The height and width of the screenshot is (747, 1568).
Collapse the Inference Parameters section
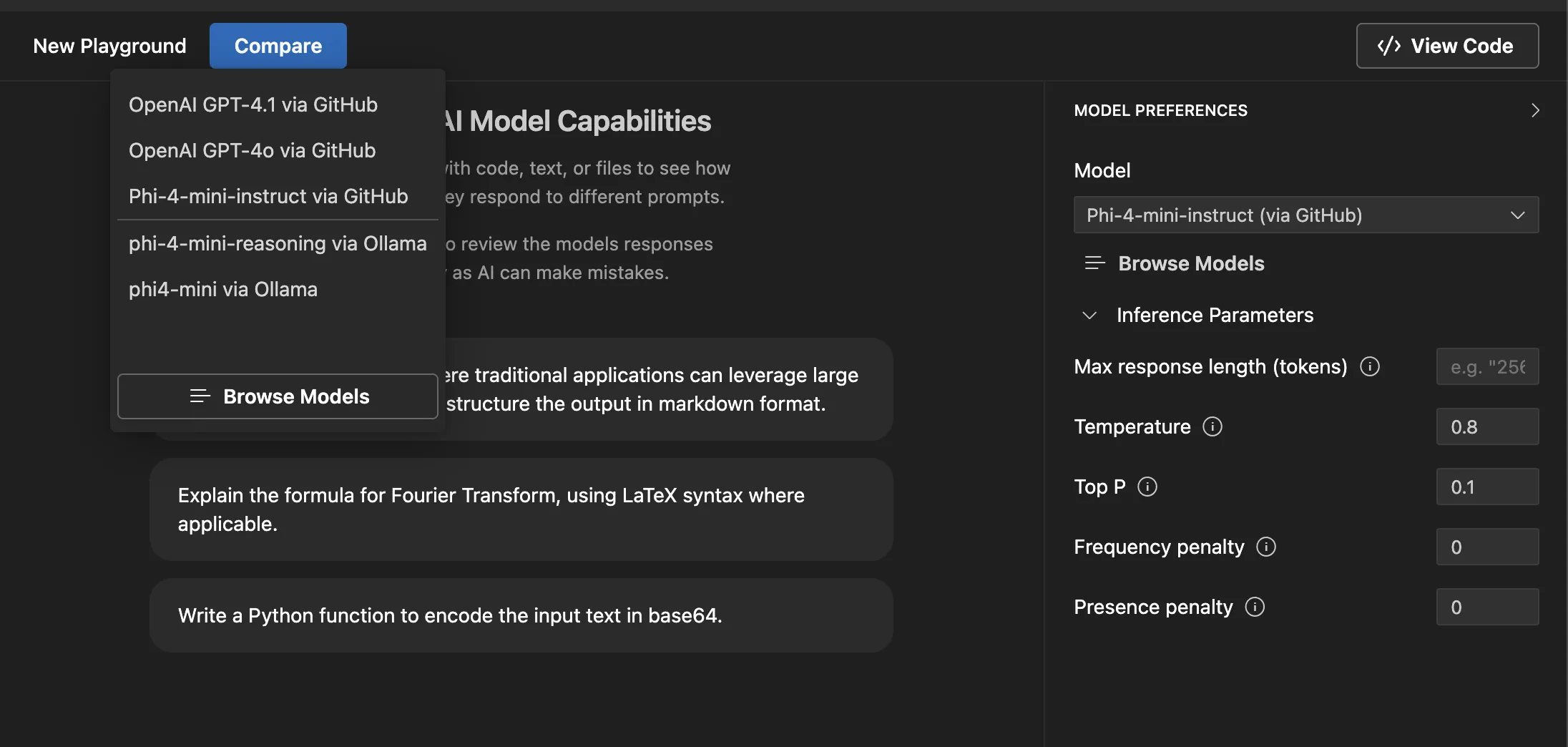[1089, 315]
